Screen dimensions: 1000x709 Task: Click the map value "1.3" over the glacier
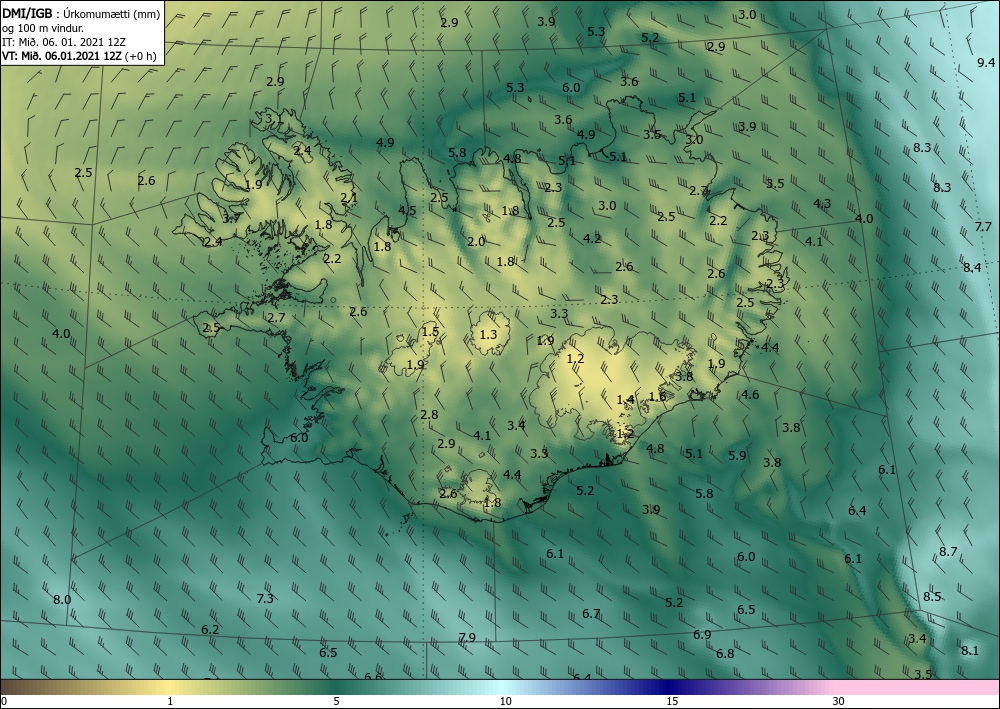[x=488, y=334]
